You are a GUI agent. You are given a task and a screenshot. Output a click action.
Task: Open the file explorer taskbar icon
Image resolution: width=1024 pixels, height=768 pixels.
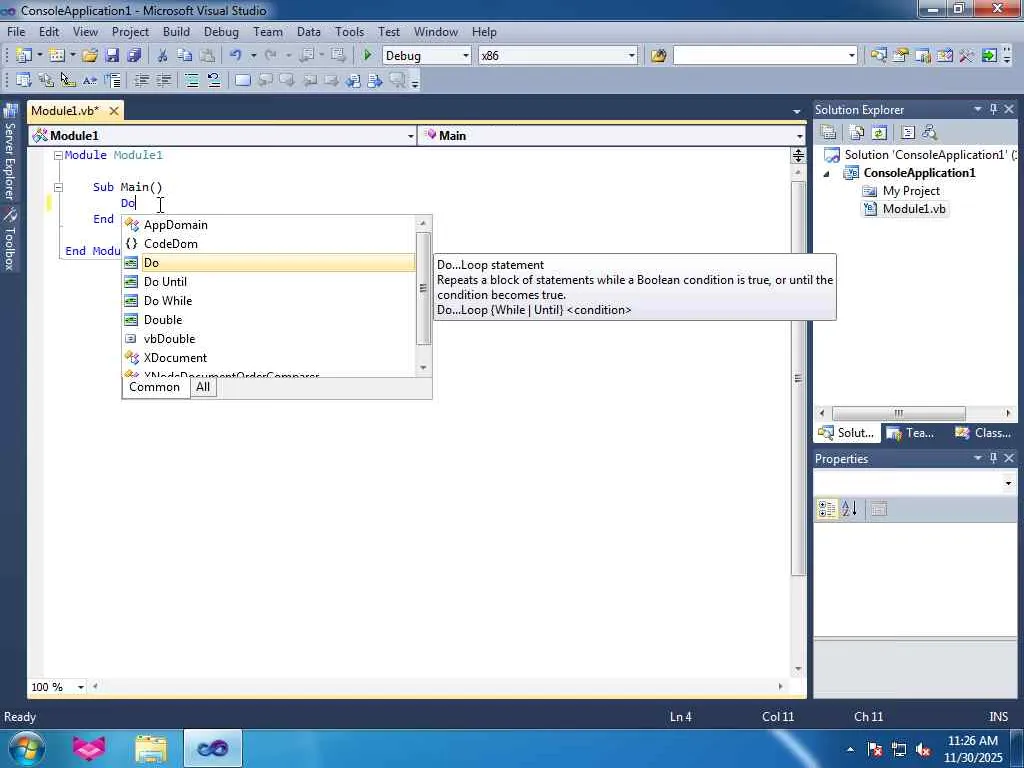(x=151, y=748)
